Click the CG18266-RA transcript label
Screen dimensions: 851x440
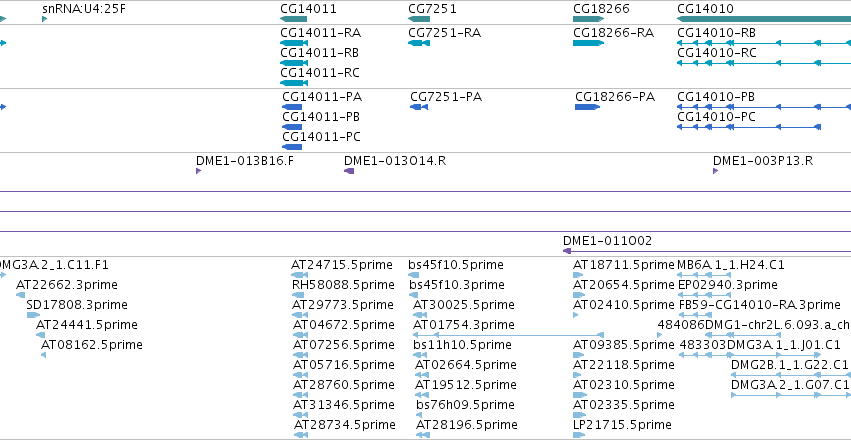click(x=613, y=33)
